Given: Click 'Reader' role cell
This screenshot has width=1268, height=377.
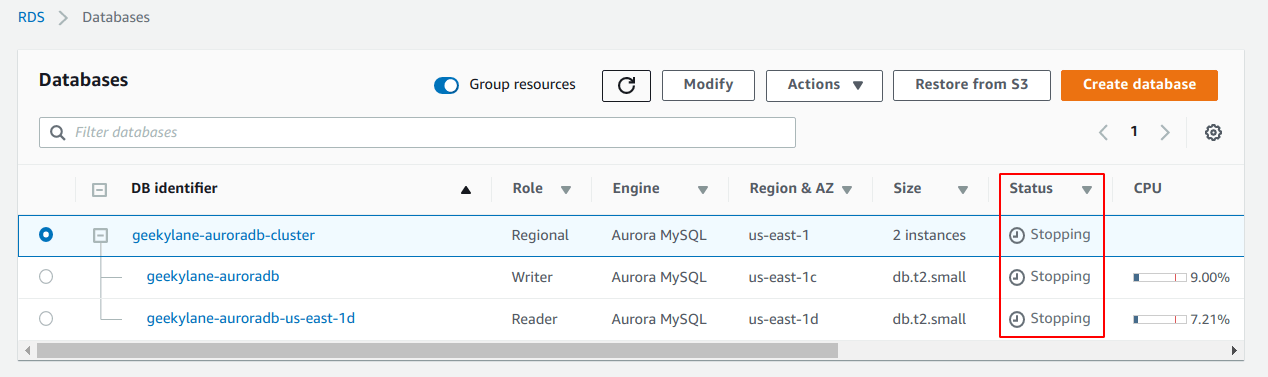Looking at the screenshot, I should click(x=534, y=319).
